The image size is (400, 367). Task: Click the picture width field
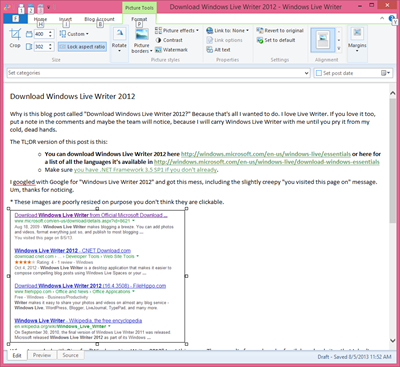pyautogui.click(x=41, y=34)
